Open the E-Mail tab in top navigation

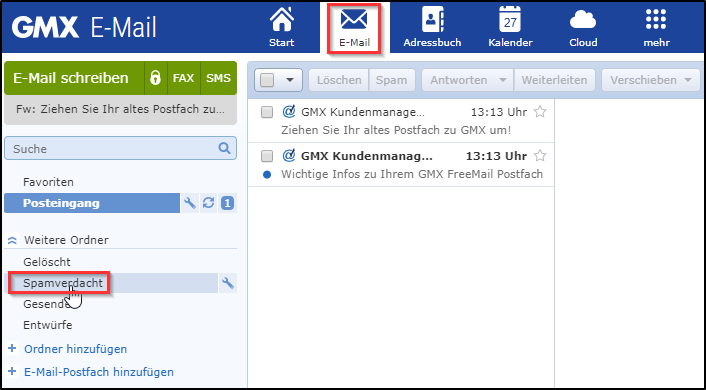354,28
